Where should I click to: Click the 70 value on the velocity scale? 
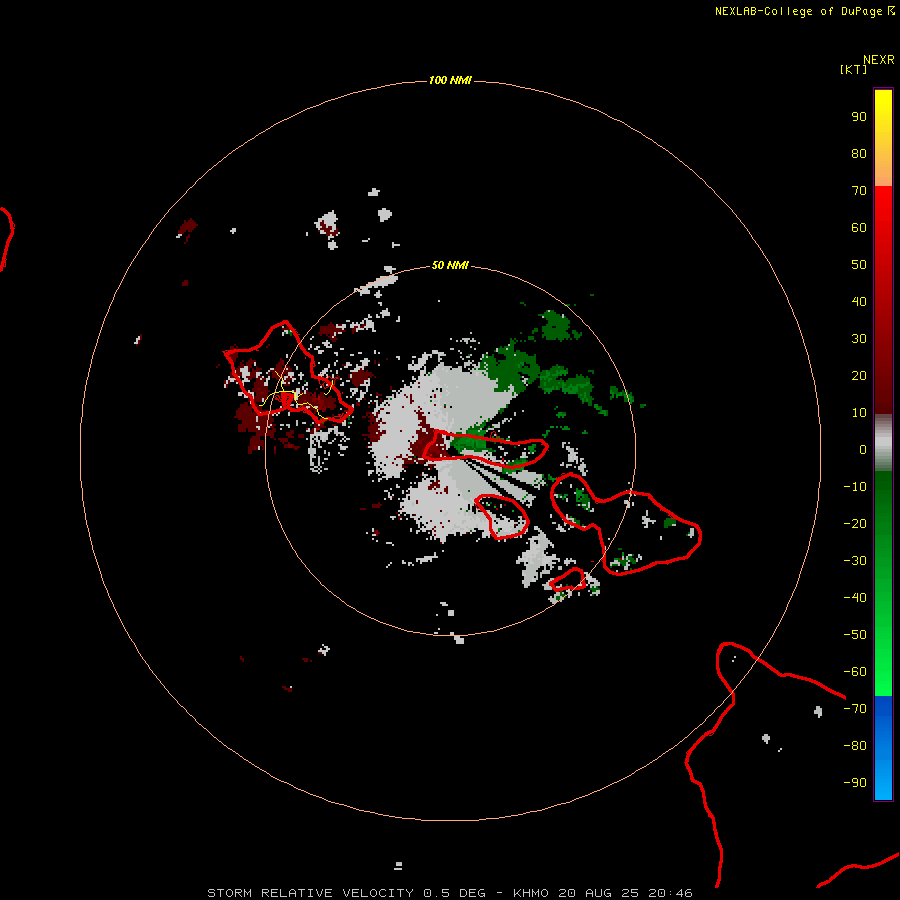859,191
